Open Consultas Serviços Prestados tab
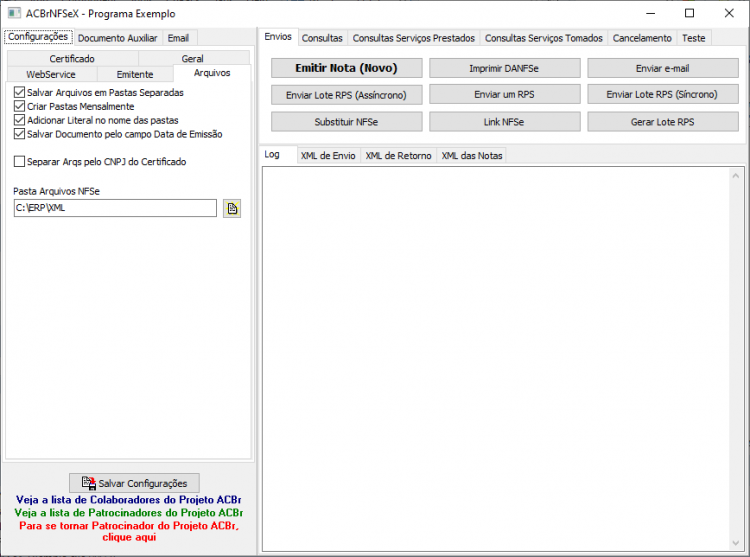 pyautogui.click(x=414, y=38)
